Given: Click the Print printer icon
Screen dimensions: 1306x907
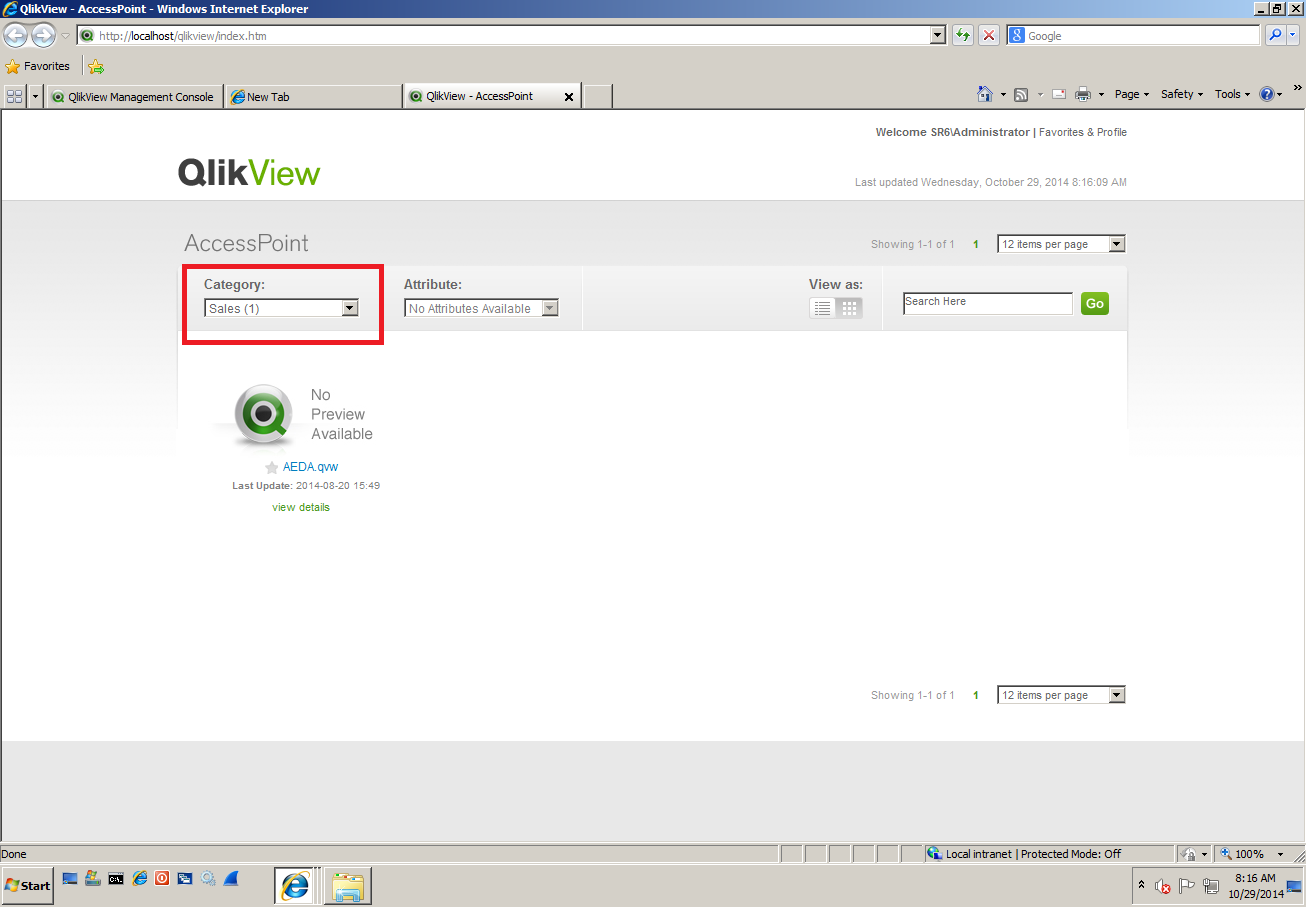Looking at the screenshot, I should coord(1082,95).
